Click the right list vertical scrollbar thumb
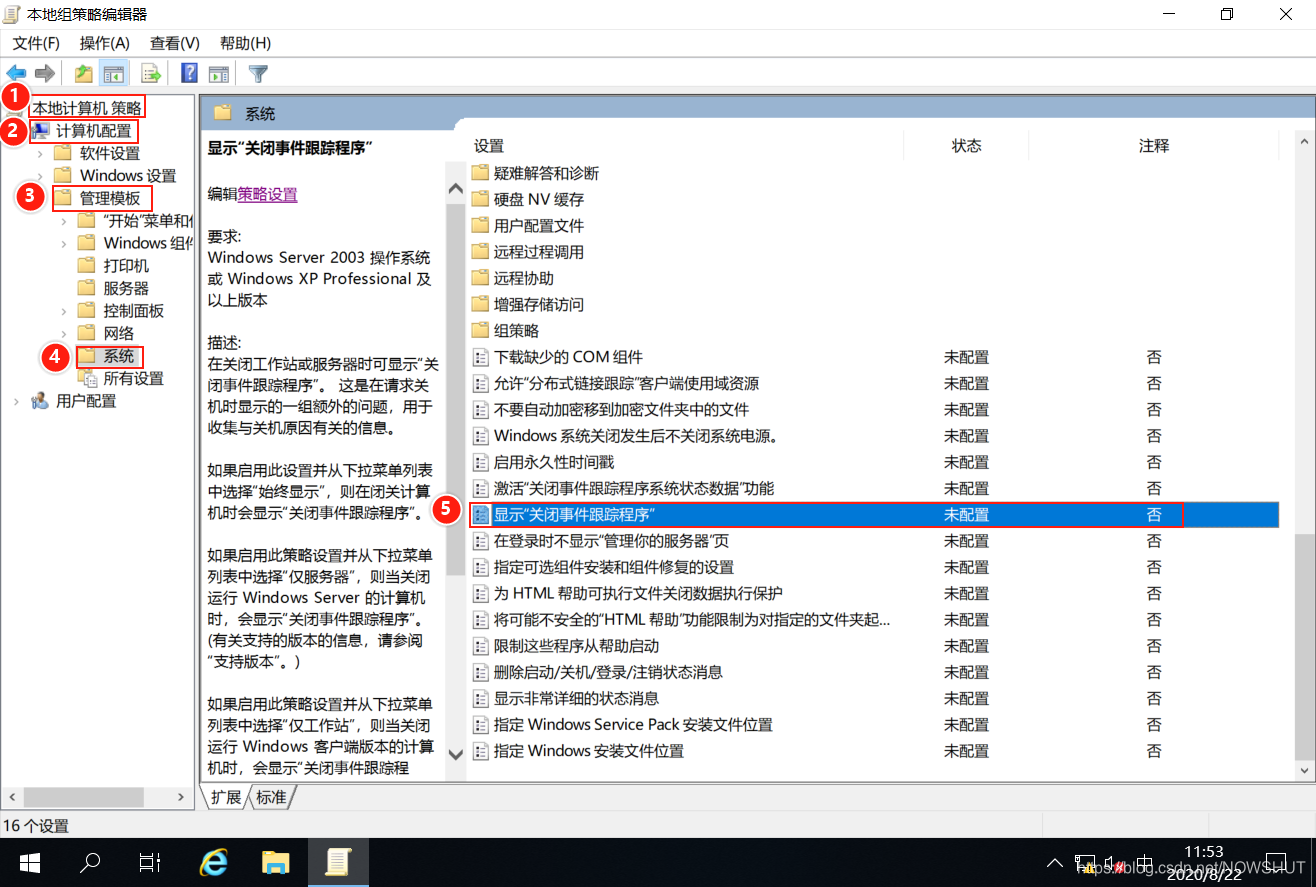Screen dimensions: 1316x887 1302,646
